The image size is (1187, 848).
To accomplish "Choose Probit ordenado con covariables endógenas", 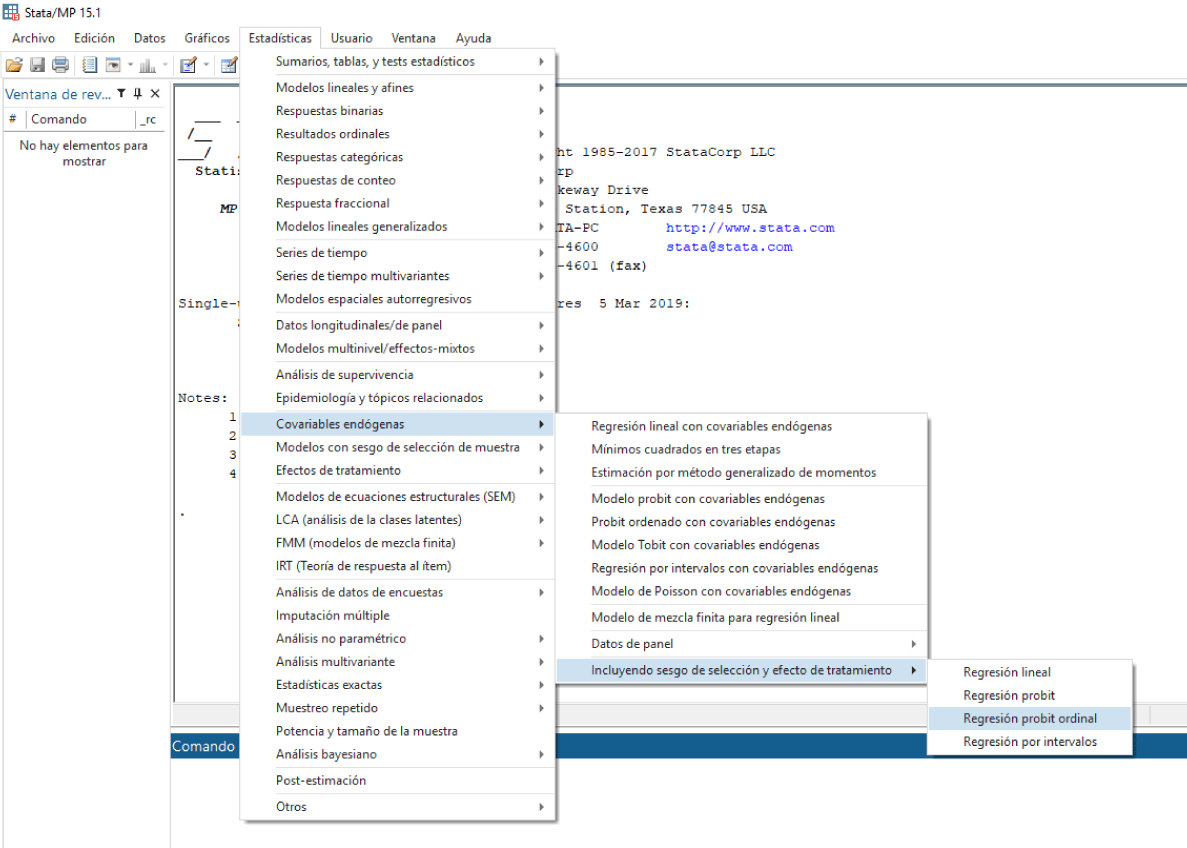I will 742,522.
